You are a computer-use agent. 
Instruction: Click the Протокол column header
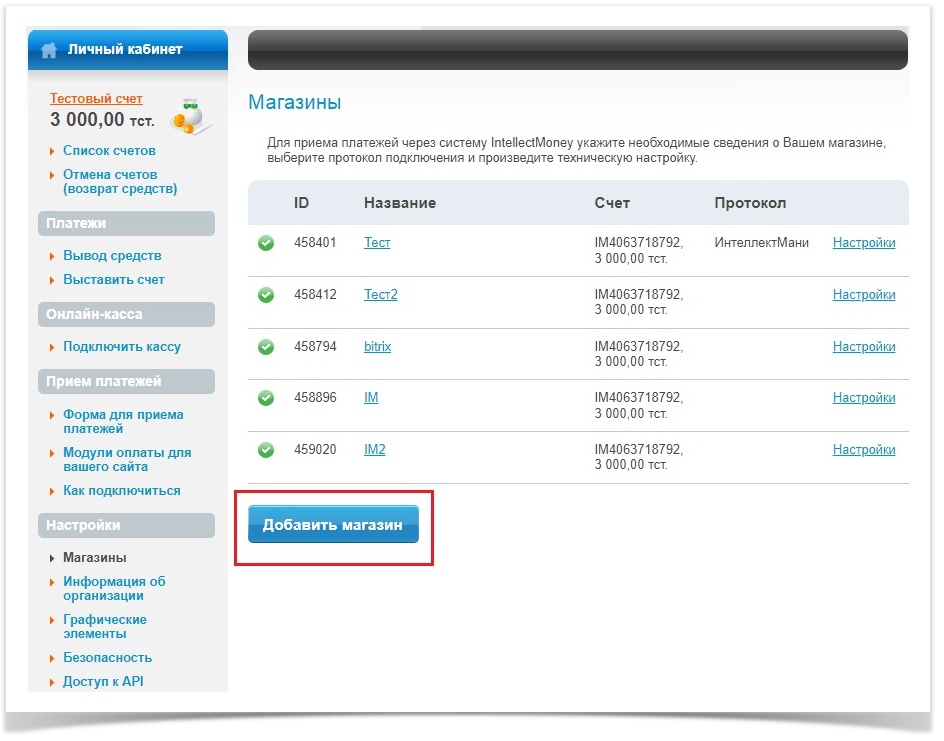750,203
